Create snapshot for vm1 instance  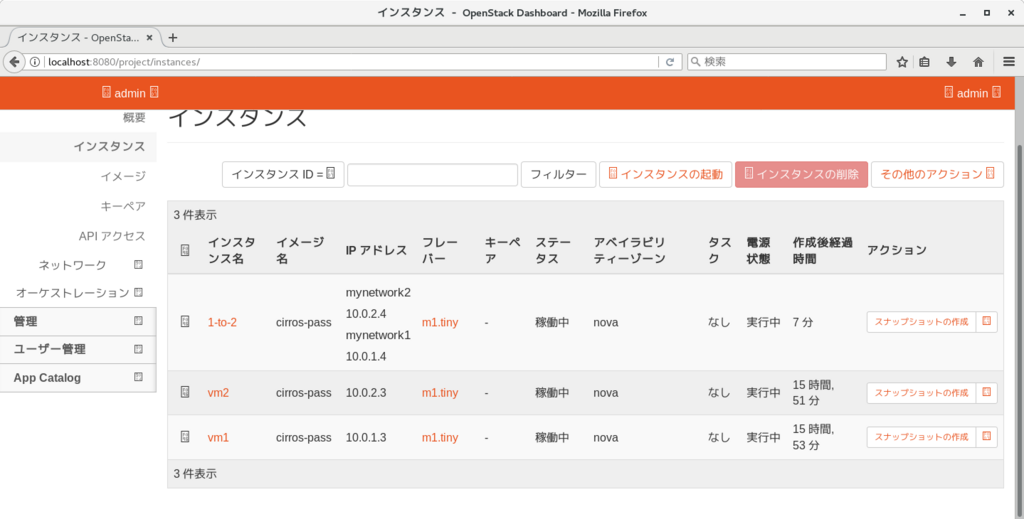point(921,437)
